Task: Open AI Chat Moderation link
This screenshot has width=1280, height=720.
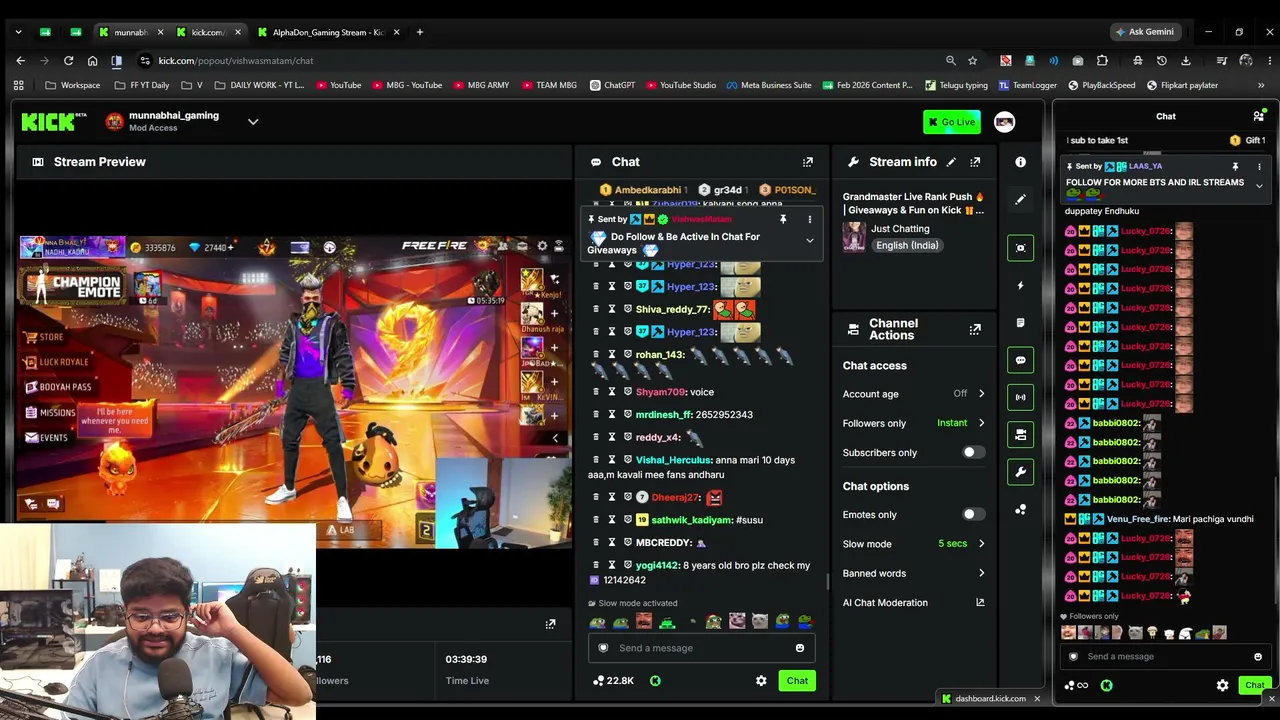Action: 914,603
